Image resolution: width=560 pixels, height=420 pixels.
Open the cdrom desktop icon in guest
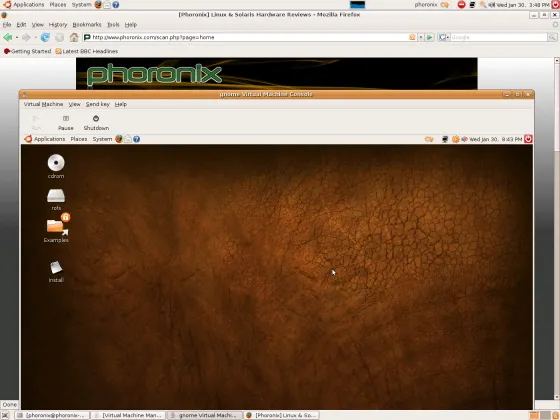(56, 166)
